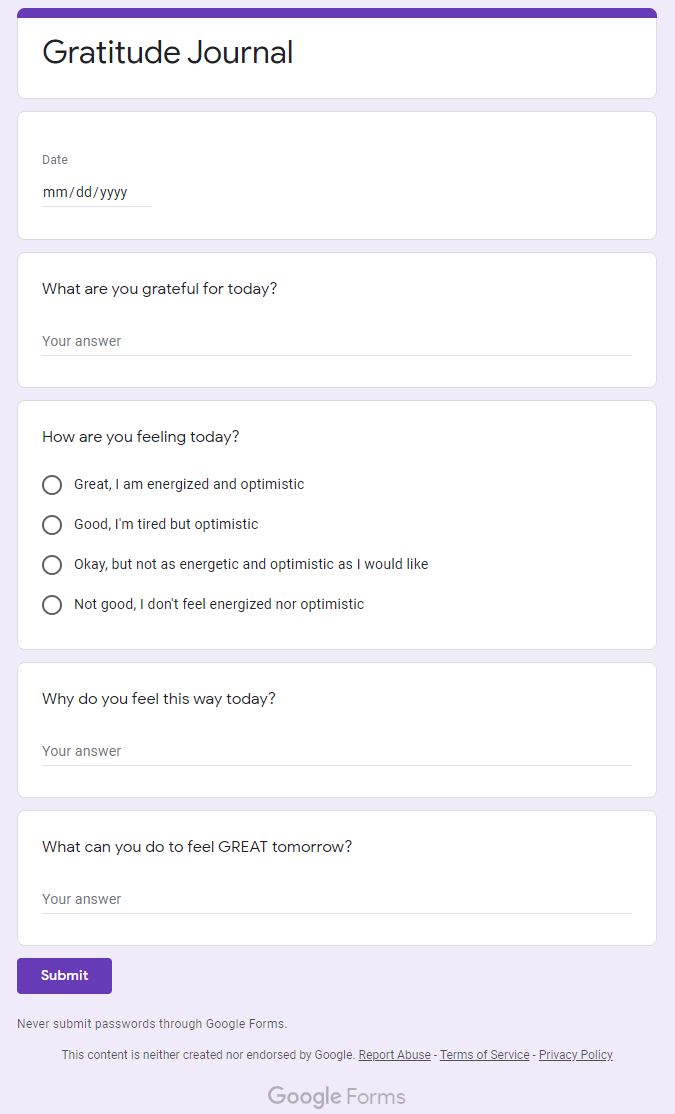Pick the 'Okay, but not as energetic' radio option

(x=52, y=565)
